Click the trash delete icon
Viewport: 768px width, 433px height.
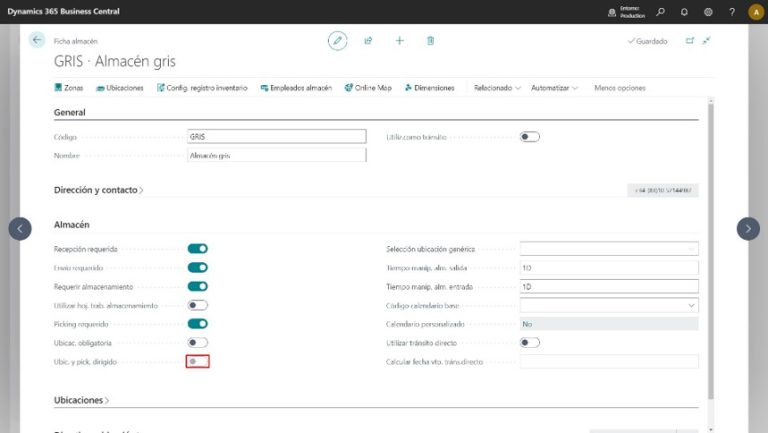(430, 40)
